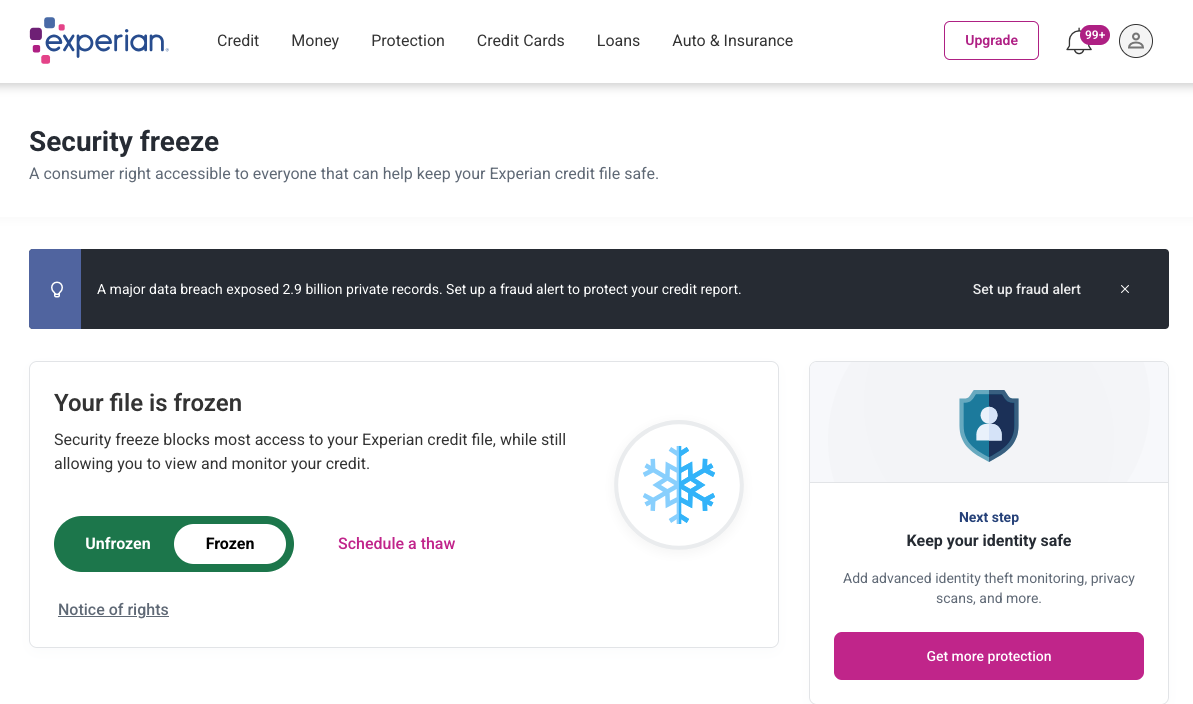Click the identity shield icon

[989, 425]
